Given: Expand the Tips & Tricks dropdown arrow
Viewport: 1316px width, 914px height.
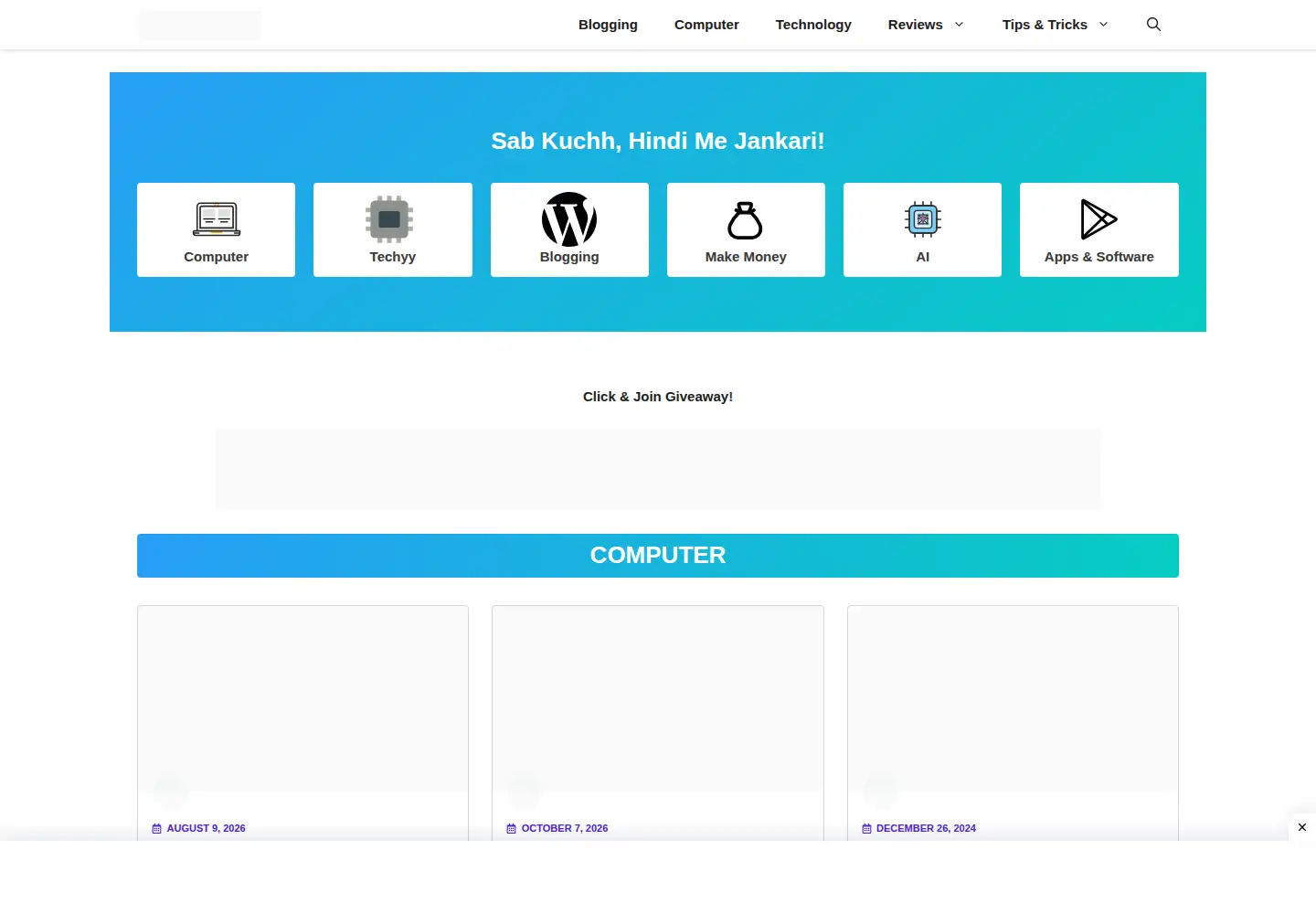Looking at the screenshot, I should (1103, 25).
